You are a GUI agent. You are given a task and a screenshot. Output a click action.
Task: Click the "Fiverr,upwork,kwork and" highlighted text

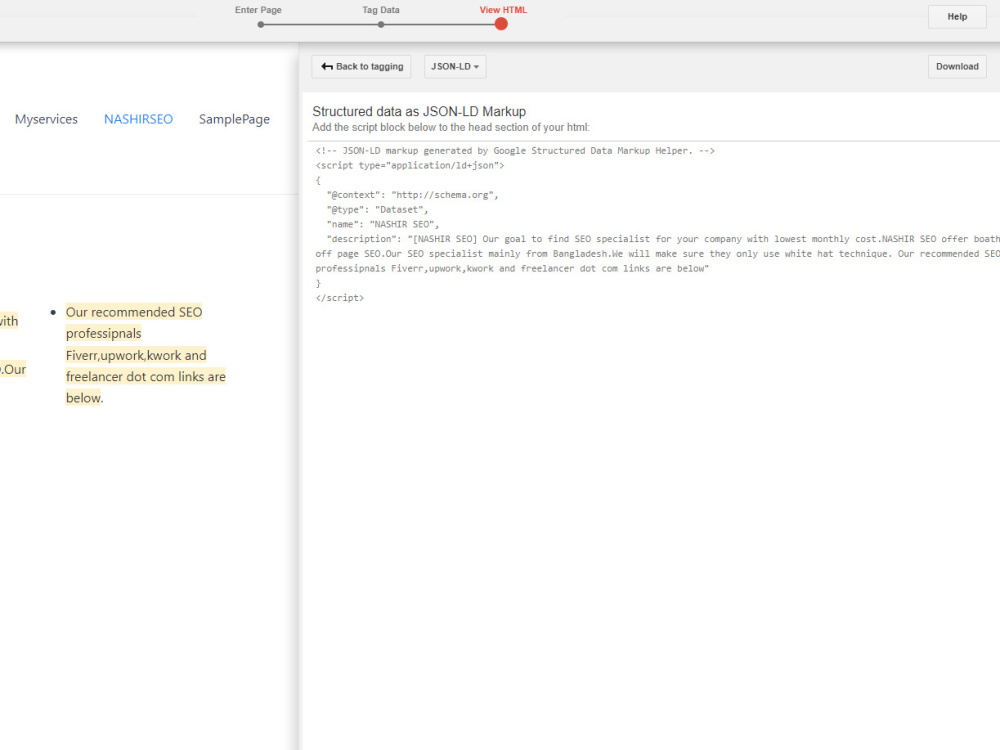136,355
